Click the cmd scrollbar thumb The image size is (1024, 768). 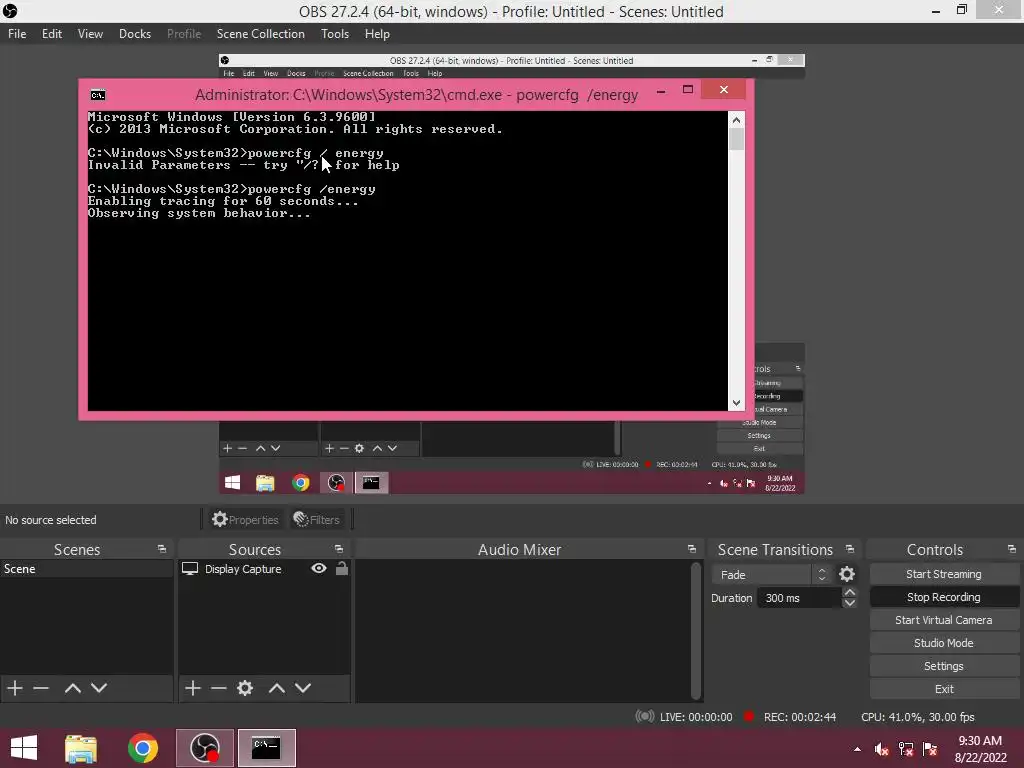[736, 139]
